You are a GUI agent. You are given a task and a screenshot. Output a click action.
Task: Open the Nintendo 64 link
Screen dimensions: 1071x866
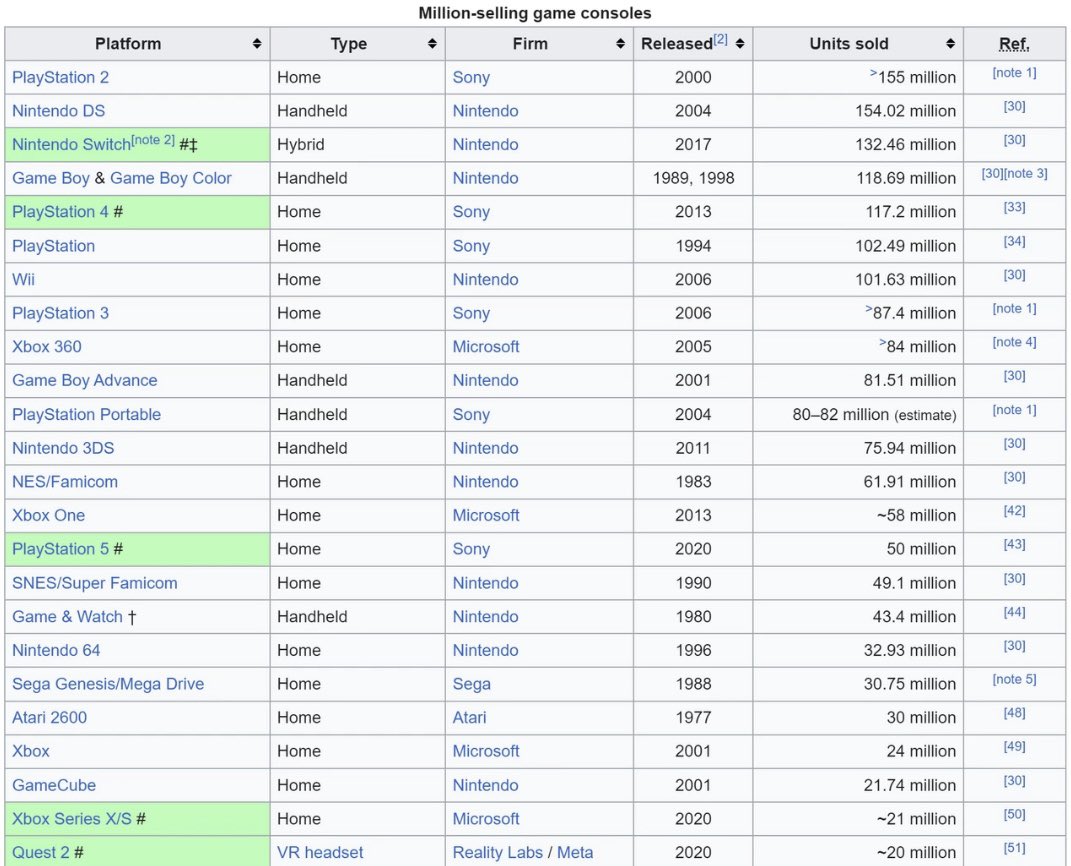(56, 650)
